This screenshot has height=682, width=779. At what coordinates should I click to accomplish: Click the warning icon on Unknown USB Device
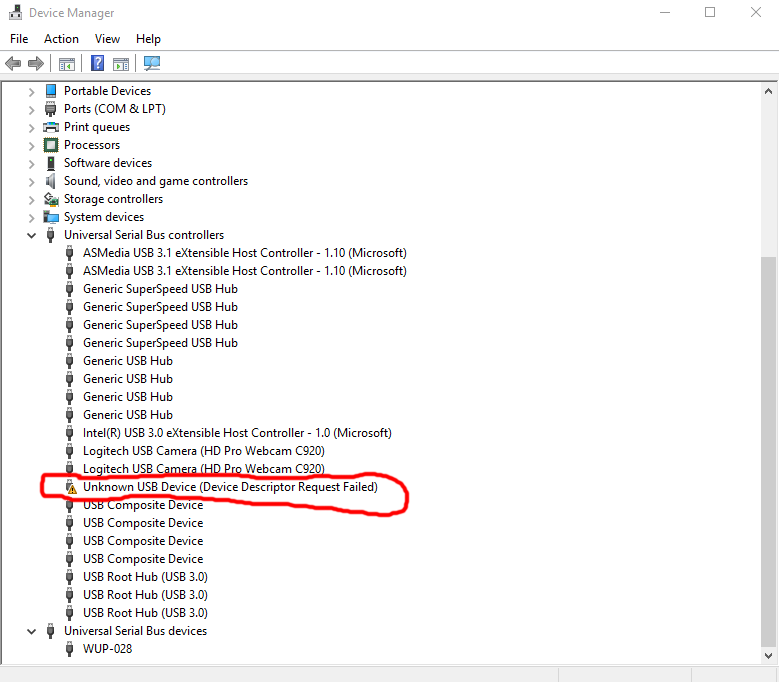pos(71,487)
